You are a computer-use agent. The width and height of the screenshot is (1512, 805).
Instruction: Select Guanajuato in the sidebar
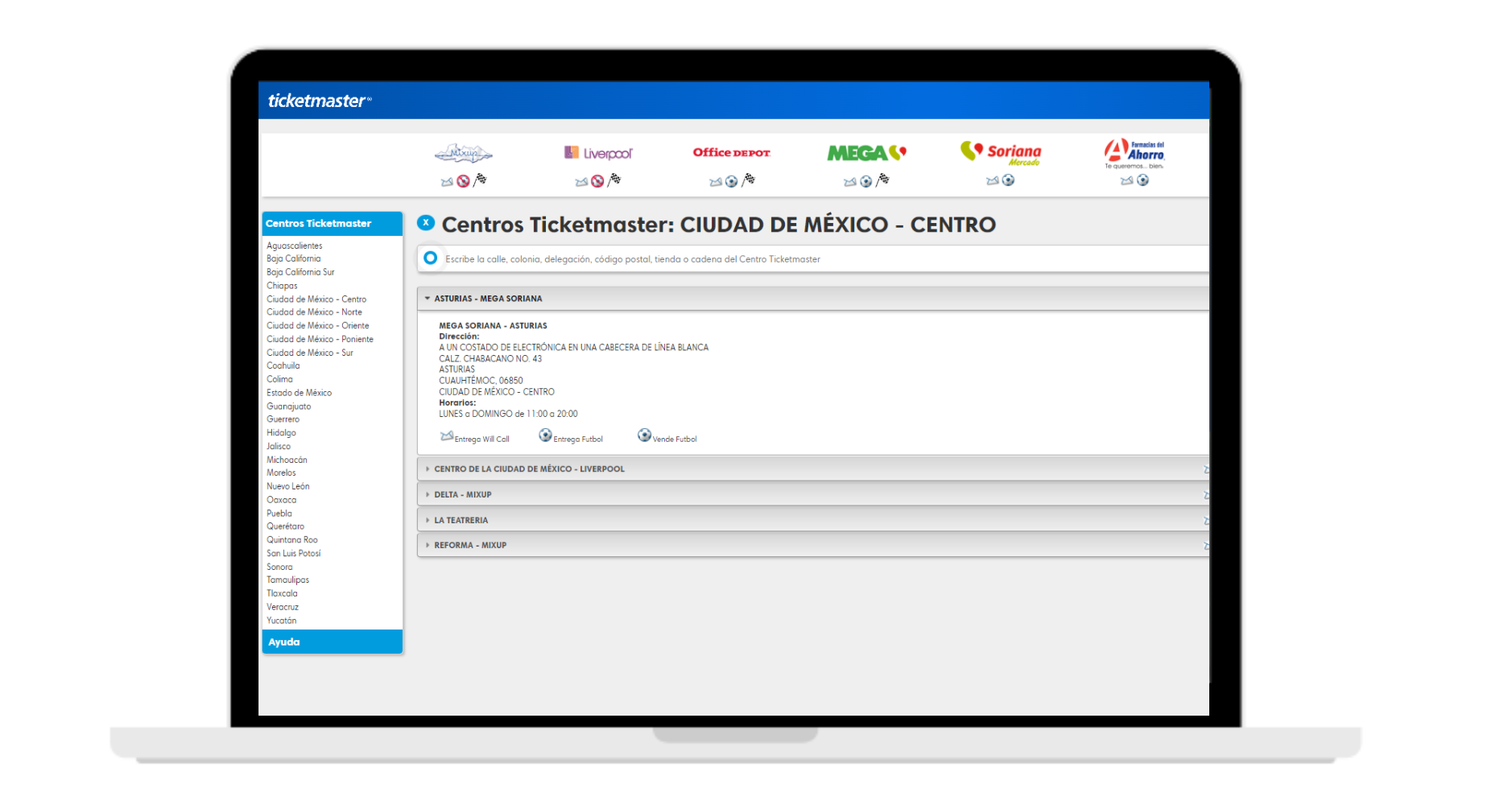[289, 407]
